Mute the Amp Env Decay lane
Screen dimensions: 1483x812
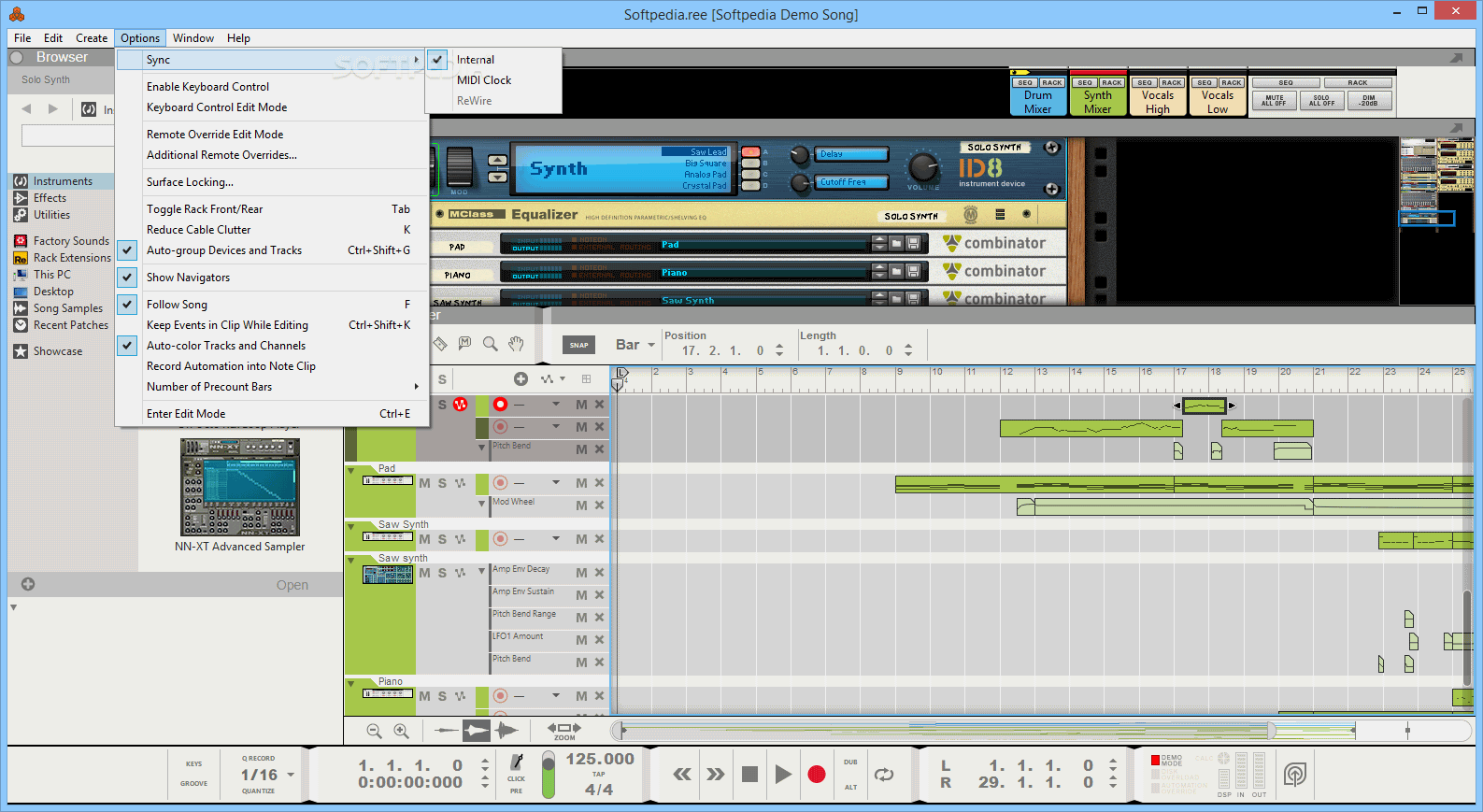[x=581, y=572]
